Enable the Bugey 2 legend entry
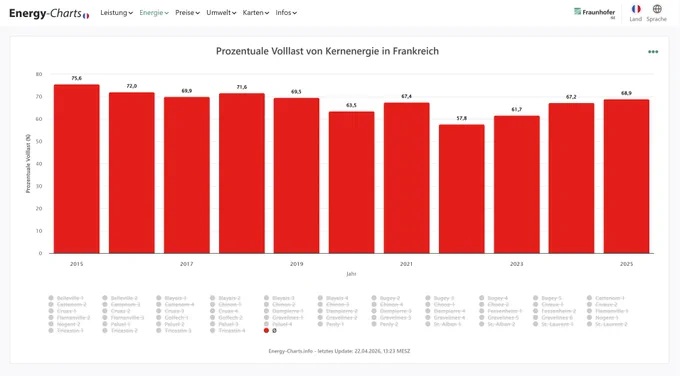The height and width of the screenshot is (376, 680). (x=386, y=298)
